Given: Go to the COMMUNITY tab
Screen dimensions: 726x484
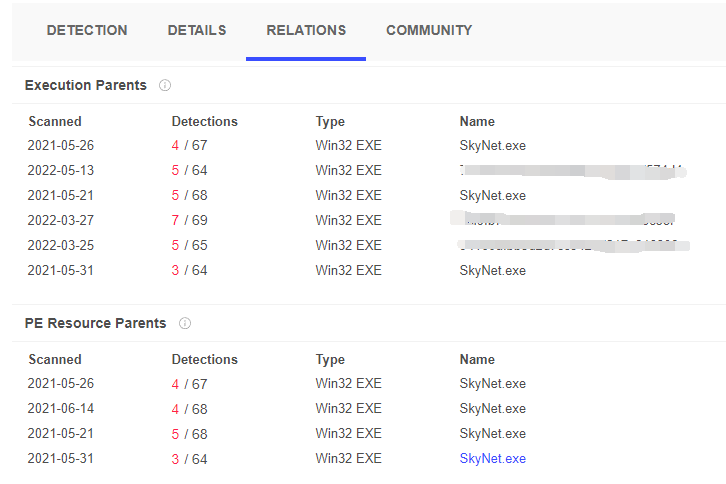Looking at the screenshot, I should [429, 31].
